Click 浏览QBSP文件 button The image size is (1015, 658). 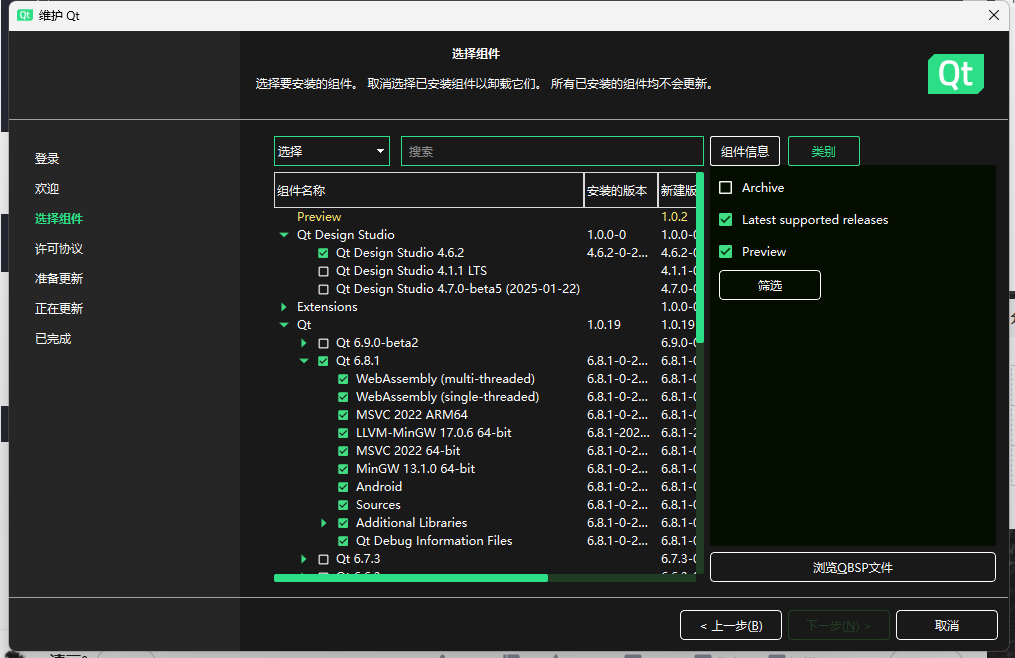point(853,567)
